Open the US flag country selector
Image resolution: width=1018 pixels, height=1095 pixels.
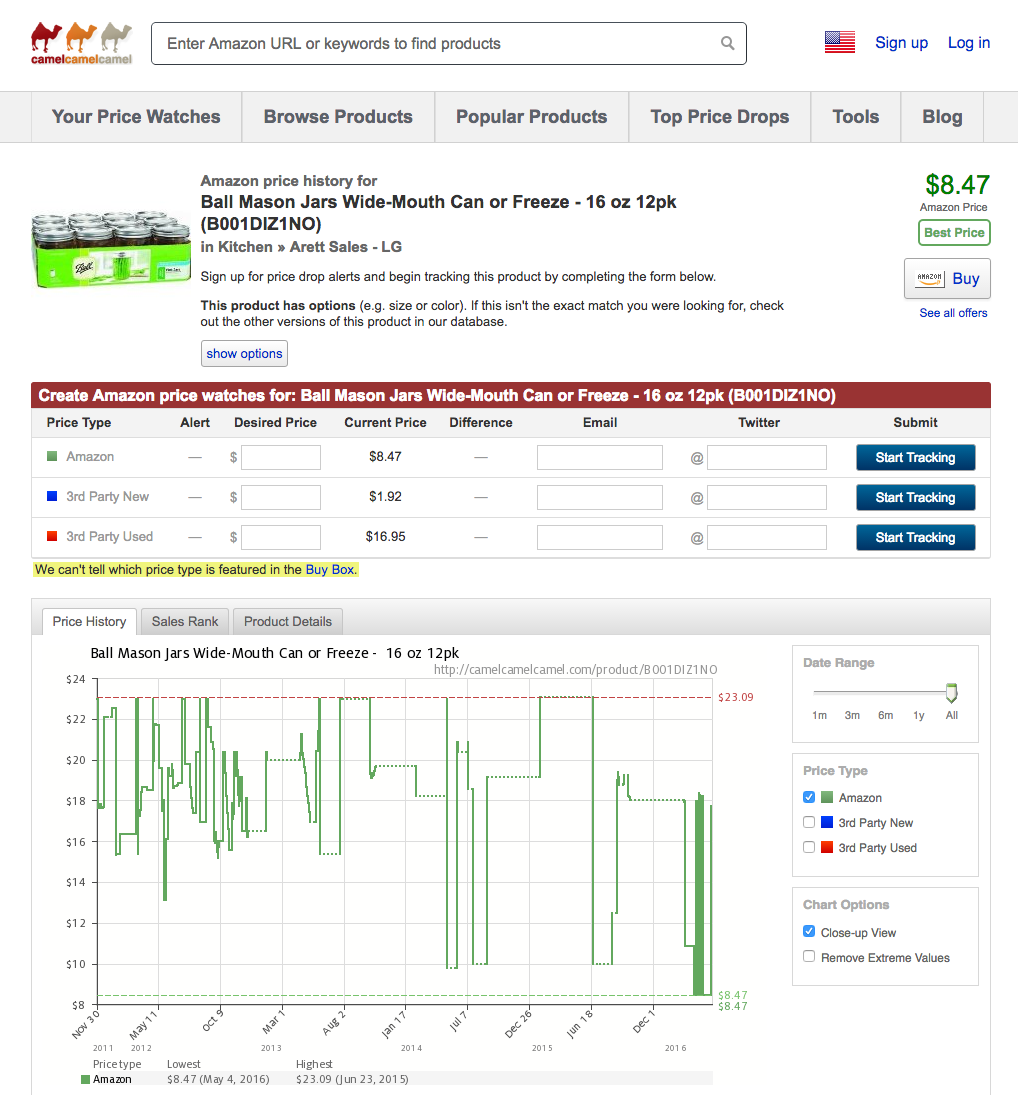coord(839,43)
